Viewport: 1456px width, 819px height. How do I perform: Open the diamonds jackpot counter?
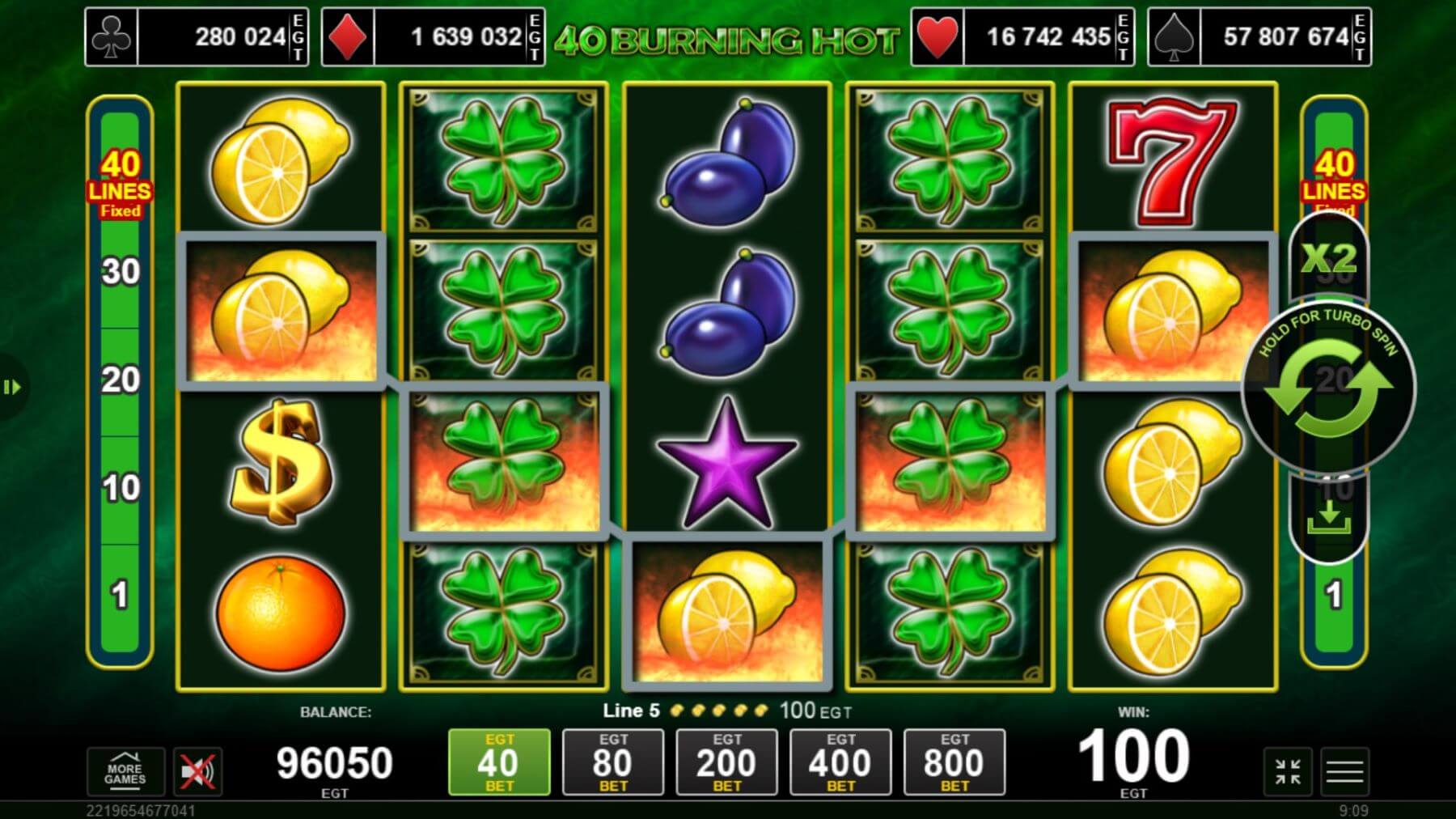433,37
